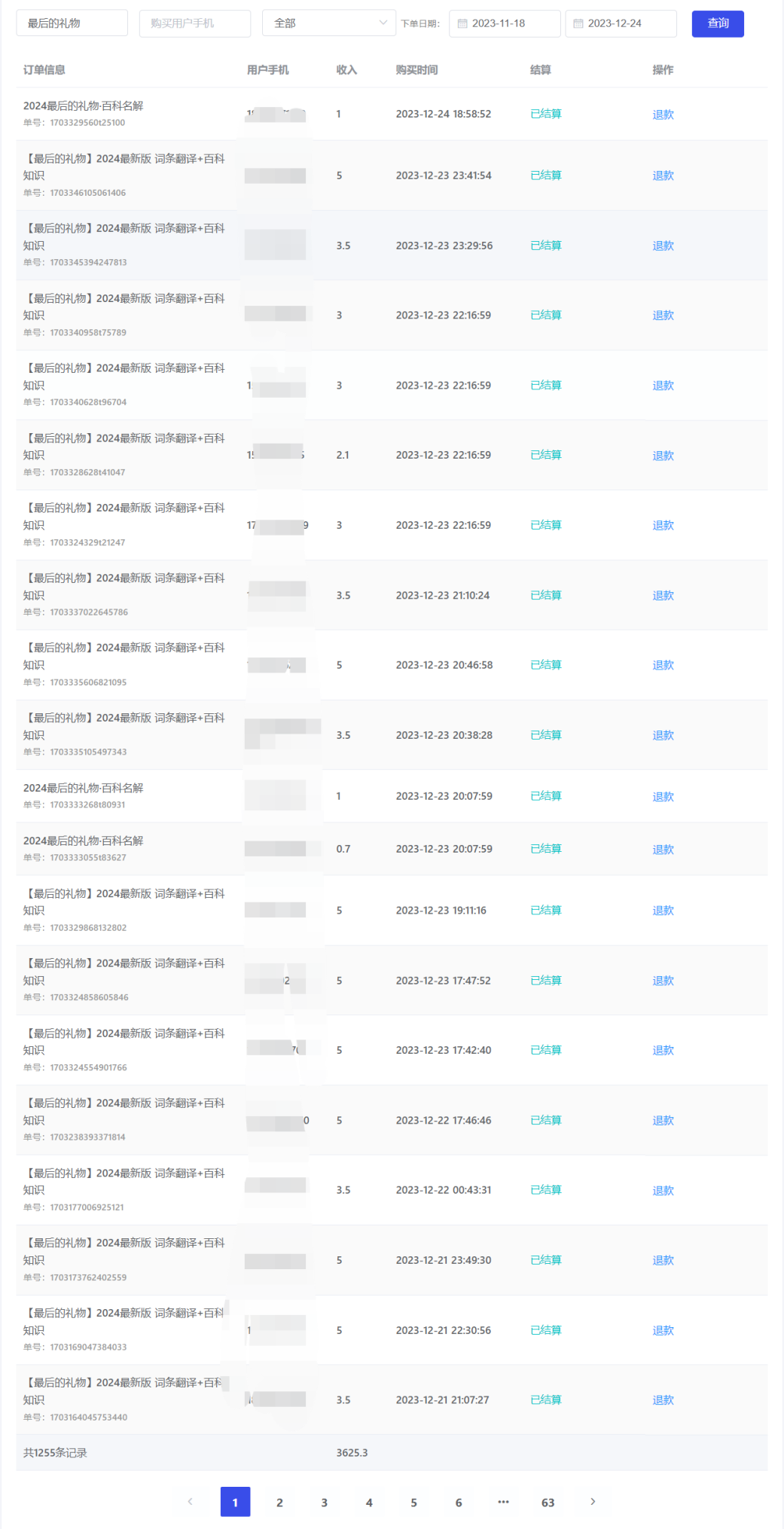Click 退款 for order 1703164045753440
The height and width of the screenshot is (1529, 784).
(663, 1399)
